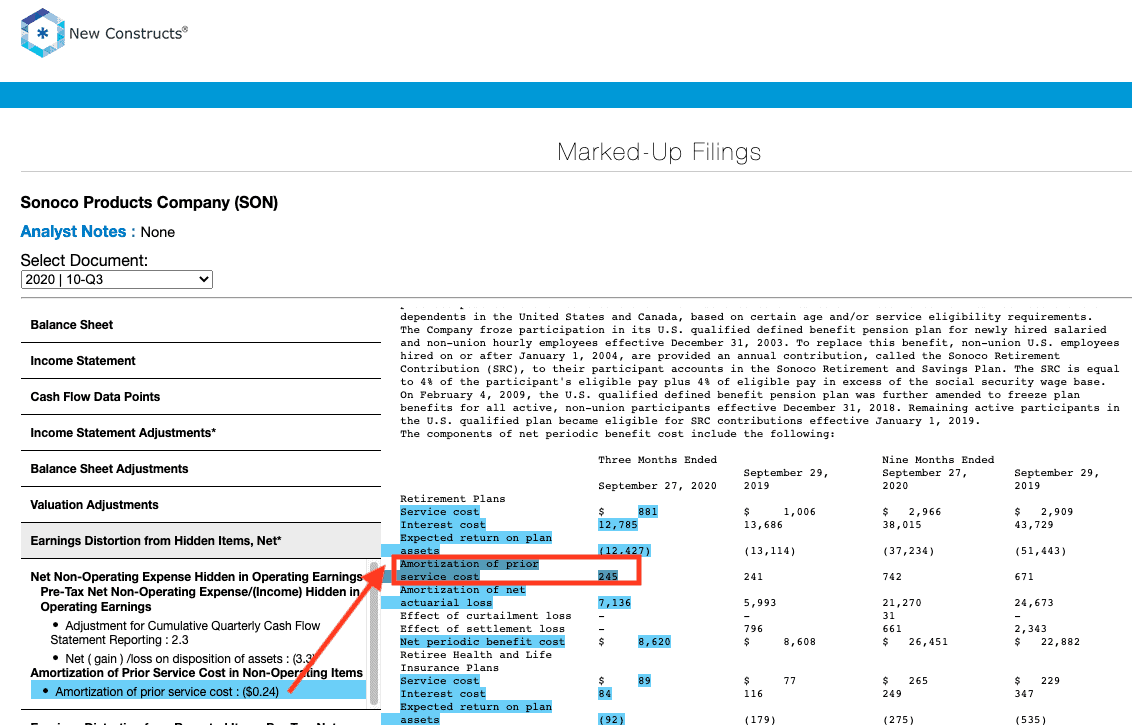Click retiree plan Interest cost value 84

click(x=605, y=694)
